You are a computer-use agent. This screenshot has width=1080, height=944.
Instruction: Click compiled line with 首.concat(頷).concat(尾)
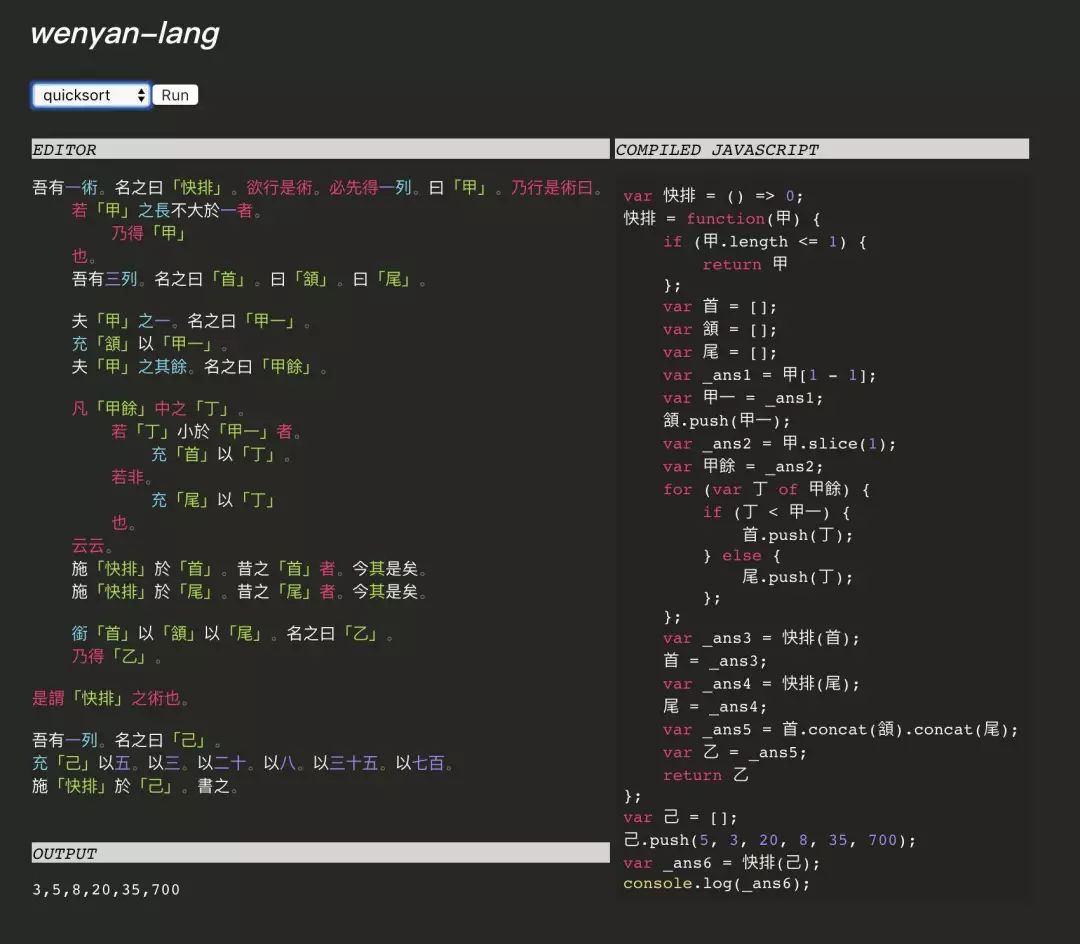pyautogui.click(x=840, y=730)
